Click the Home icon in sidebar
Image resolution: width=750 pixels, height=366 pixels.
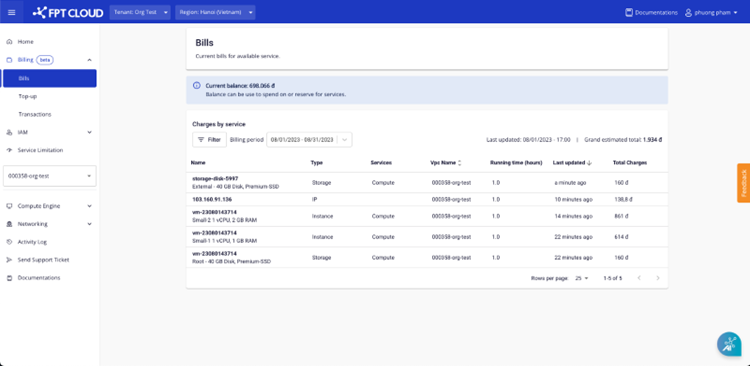[x=9, y=42]
